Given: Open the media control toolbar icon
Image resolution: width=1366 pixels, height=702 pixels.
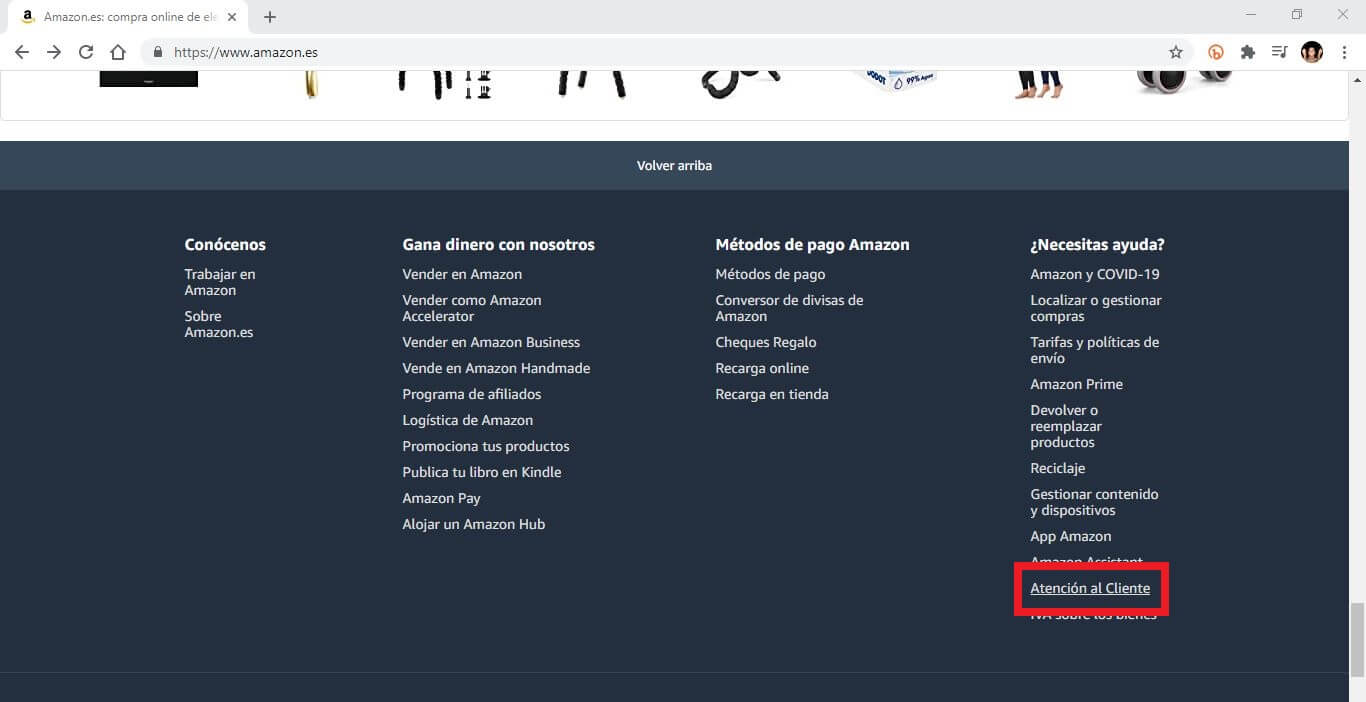Looking at the screenshot, I should point(1279,52).
